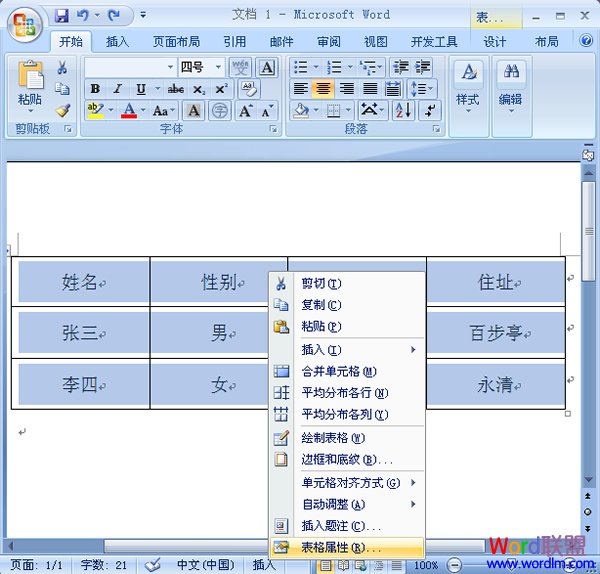Click distributed alignment icon
600x574 pixels.
click(393, 89)
